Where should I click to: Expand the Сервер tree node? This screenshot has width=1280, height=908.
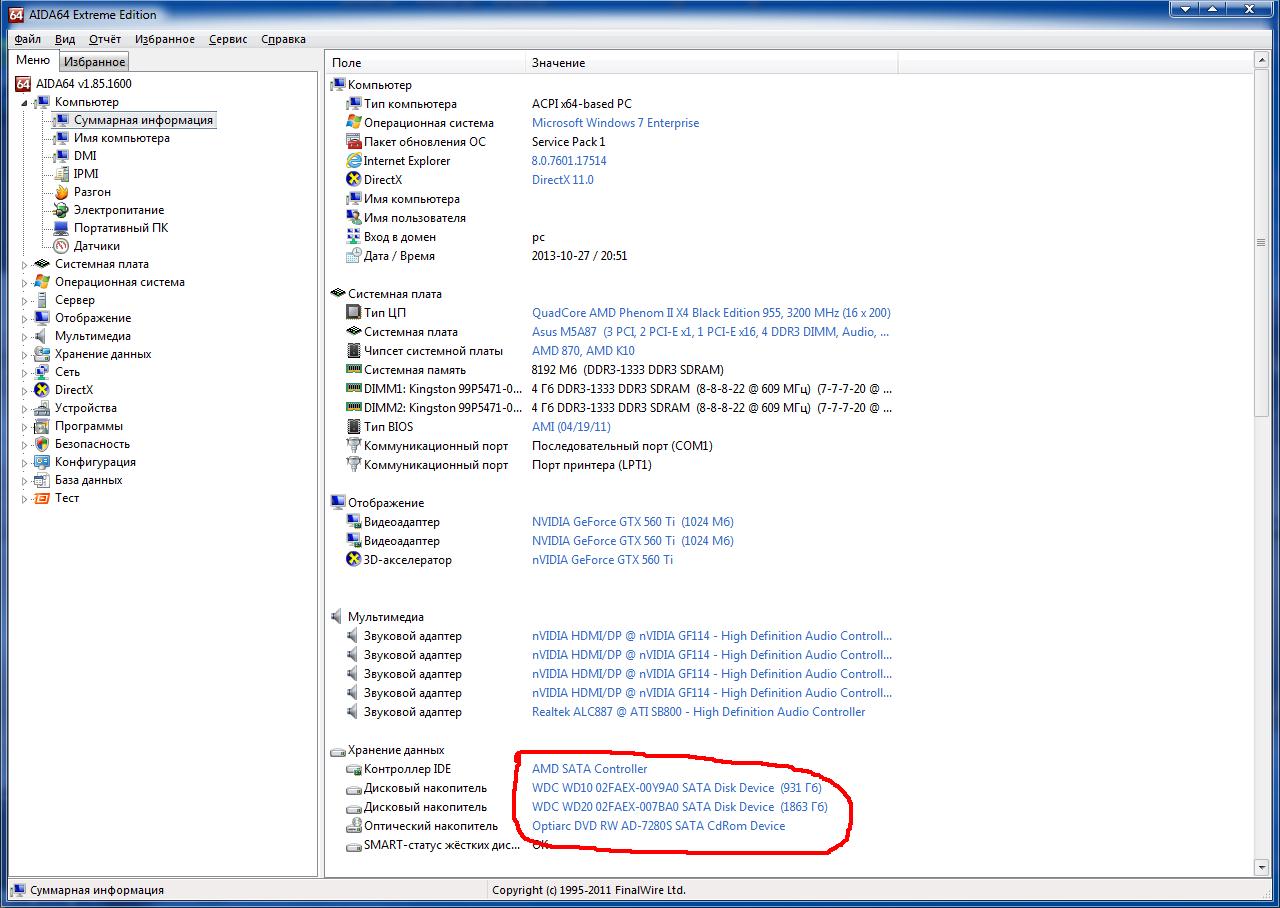[x=25, y=301]
